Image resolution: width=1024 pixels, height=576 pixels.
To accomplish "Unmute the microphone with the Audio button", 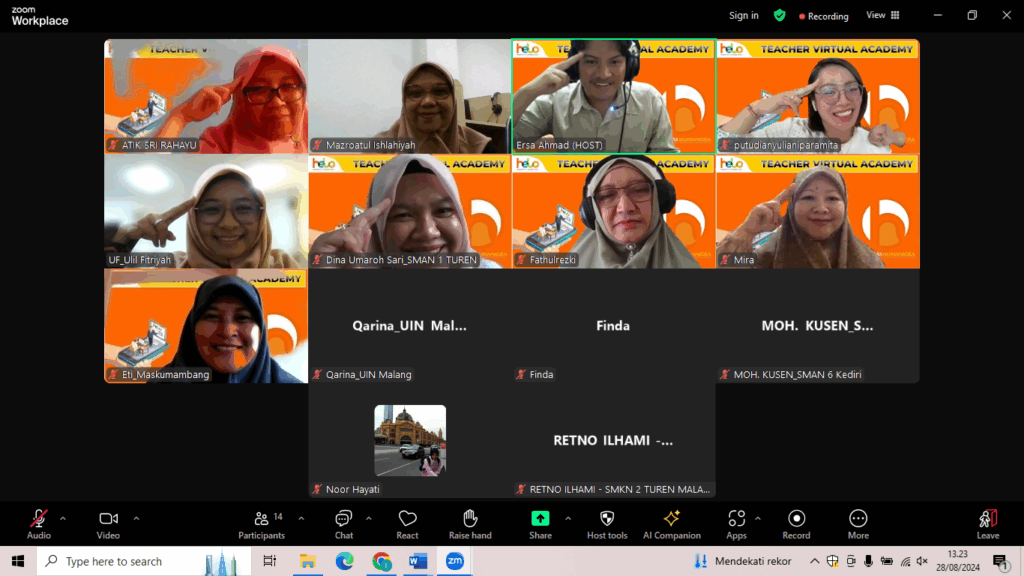I will [x=39, y=523].
